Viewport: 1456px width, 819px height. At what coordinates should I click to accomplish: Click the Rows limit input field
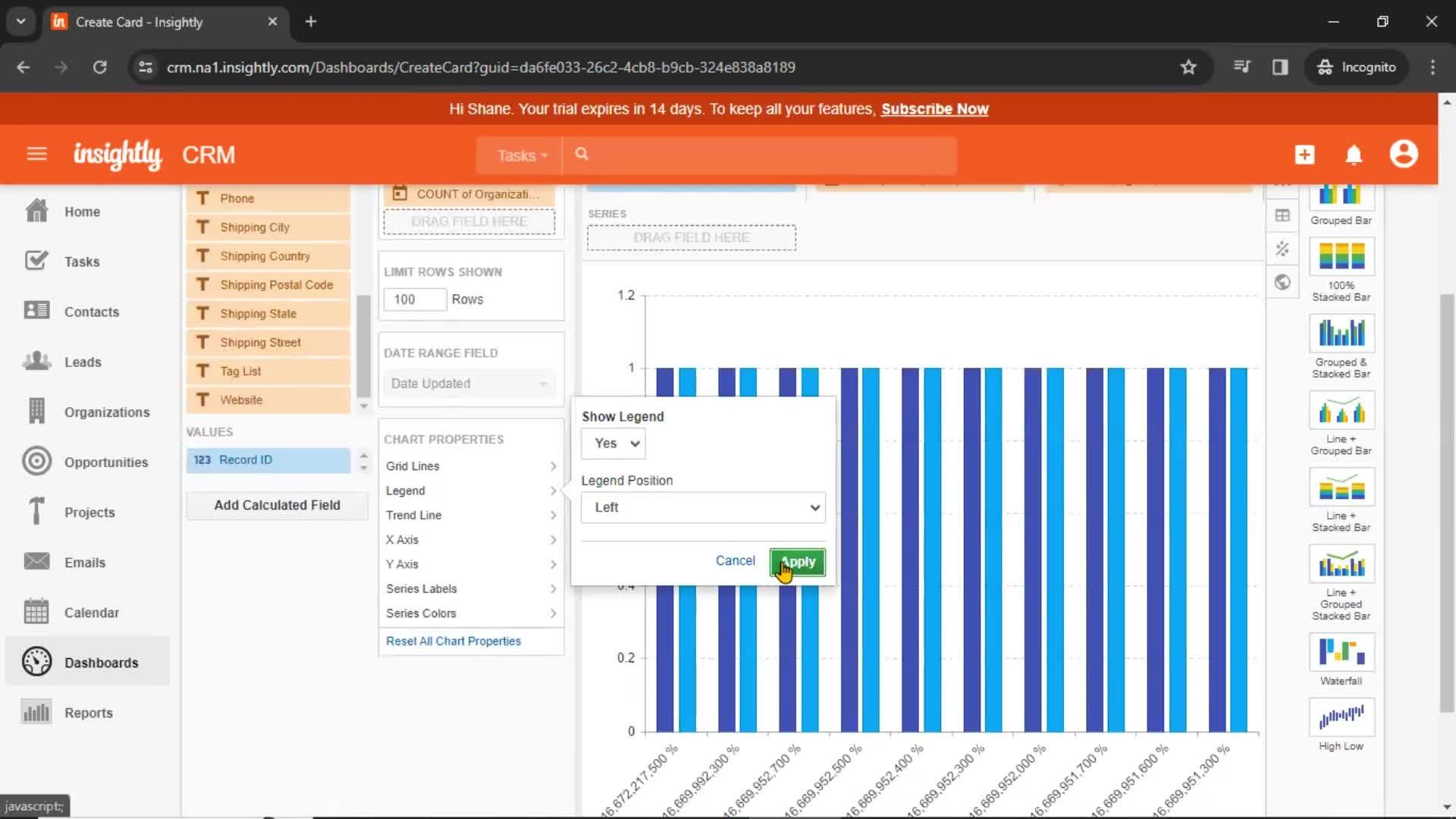(415, 299)
